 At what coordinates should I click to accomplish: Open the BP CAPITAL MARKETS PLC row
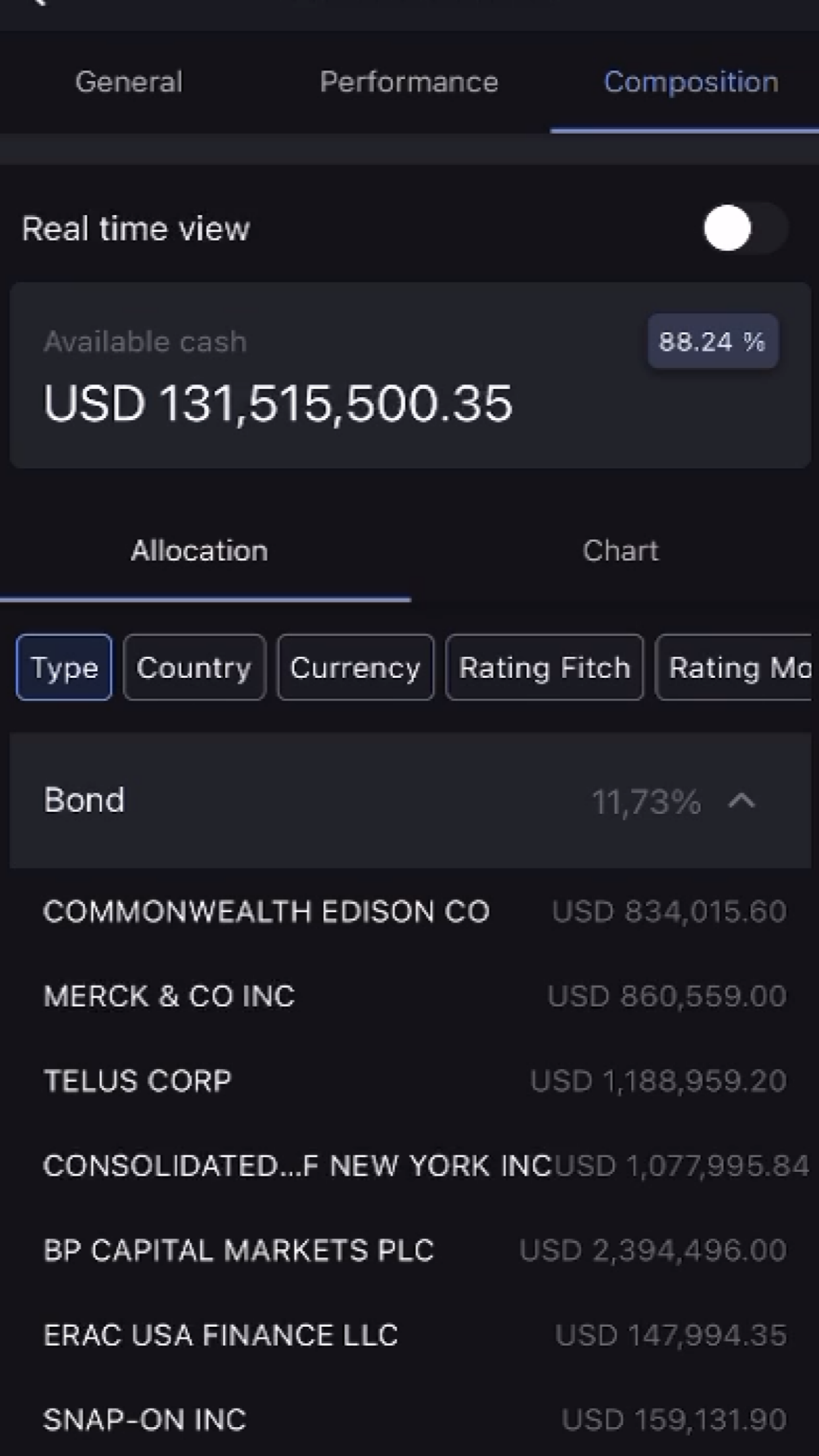[x=415, y=1250]
